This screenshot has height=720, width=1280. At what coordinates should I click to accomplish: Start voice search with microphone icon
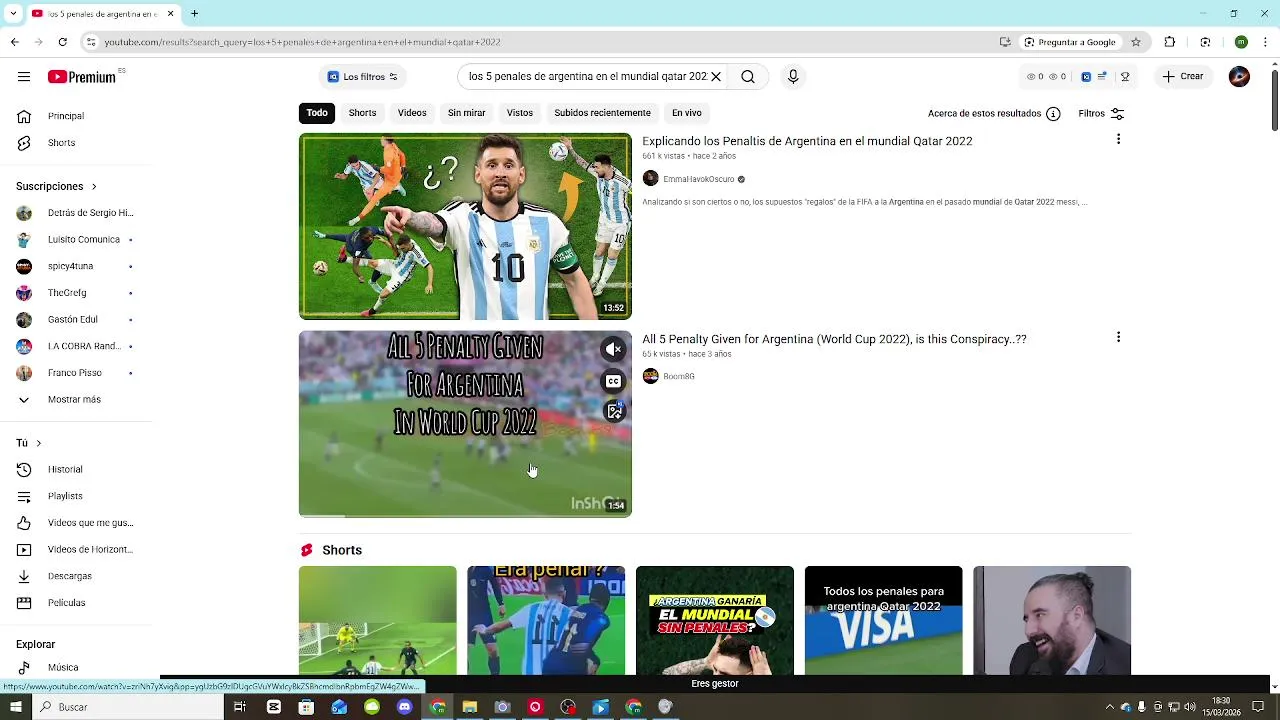click(x=793, y=77)
